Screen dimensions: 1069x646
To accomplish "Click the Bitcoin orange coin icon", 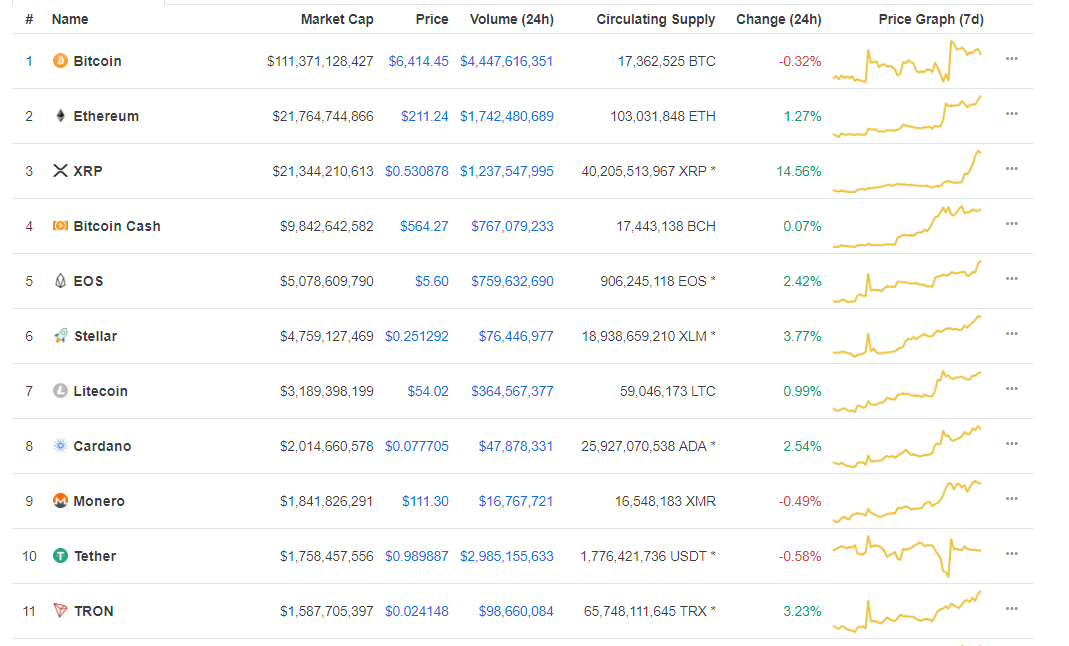I will (x=60, y=61).
